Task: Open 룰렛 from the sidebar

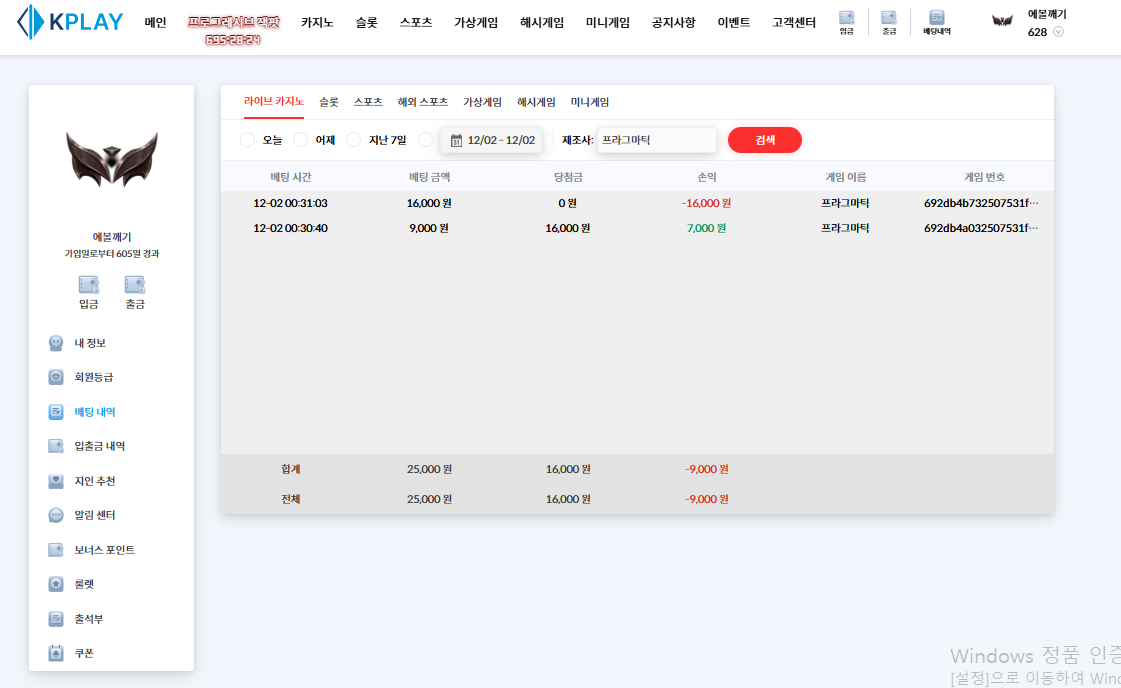Action: [x=83, y=584]
